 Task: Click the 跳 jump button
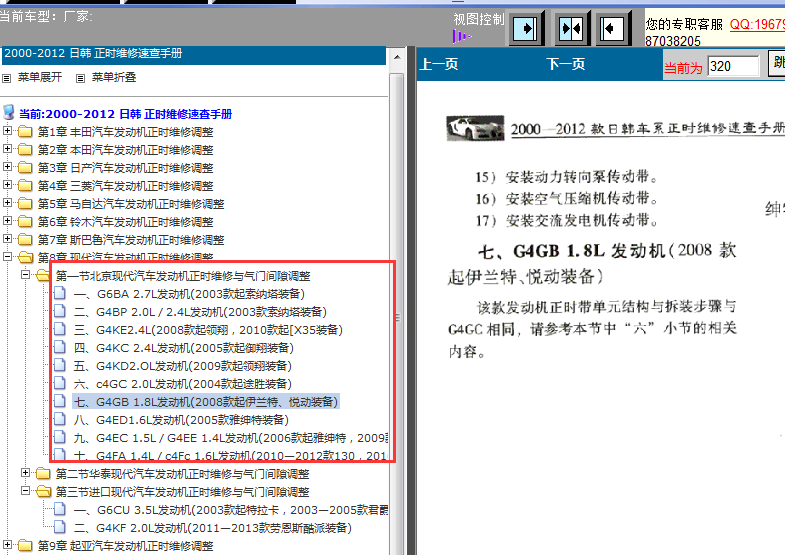point(777,63)
